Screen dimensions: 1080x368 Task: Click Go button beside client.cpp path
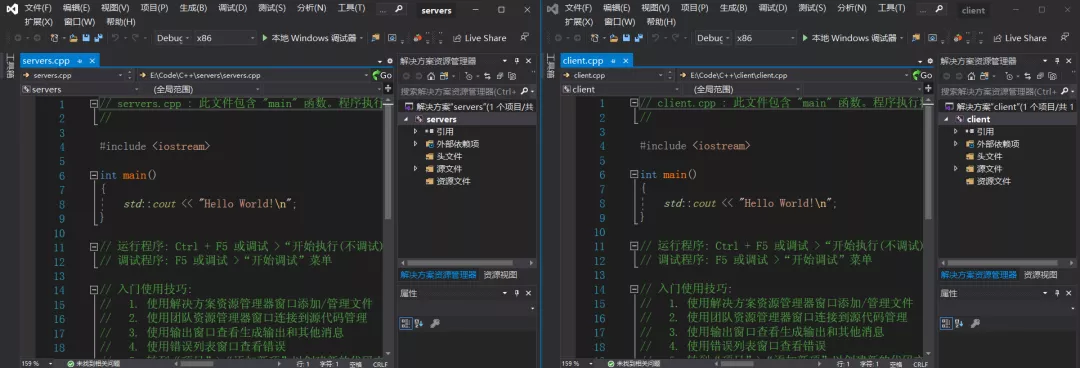click(x=922, y=75)
